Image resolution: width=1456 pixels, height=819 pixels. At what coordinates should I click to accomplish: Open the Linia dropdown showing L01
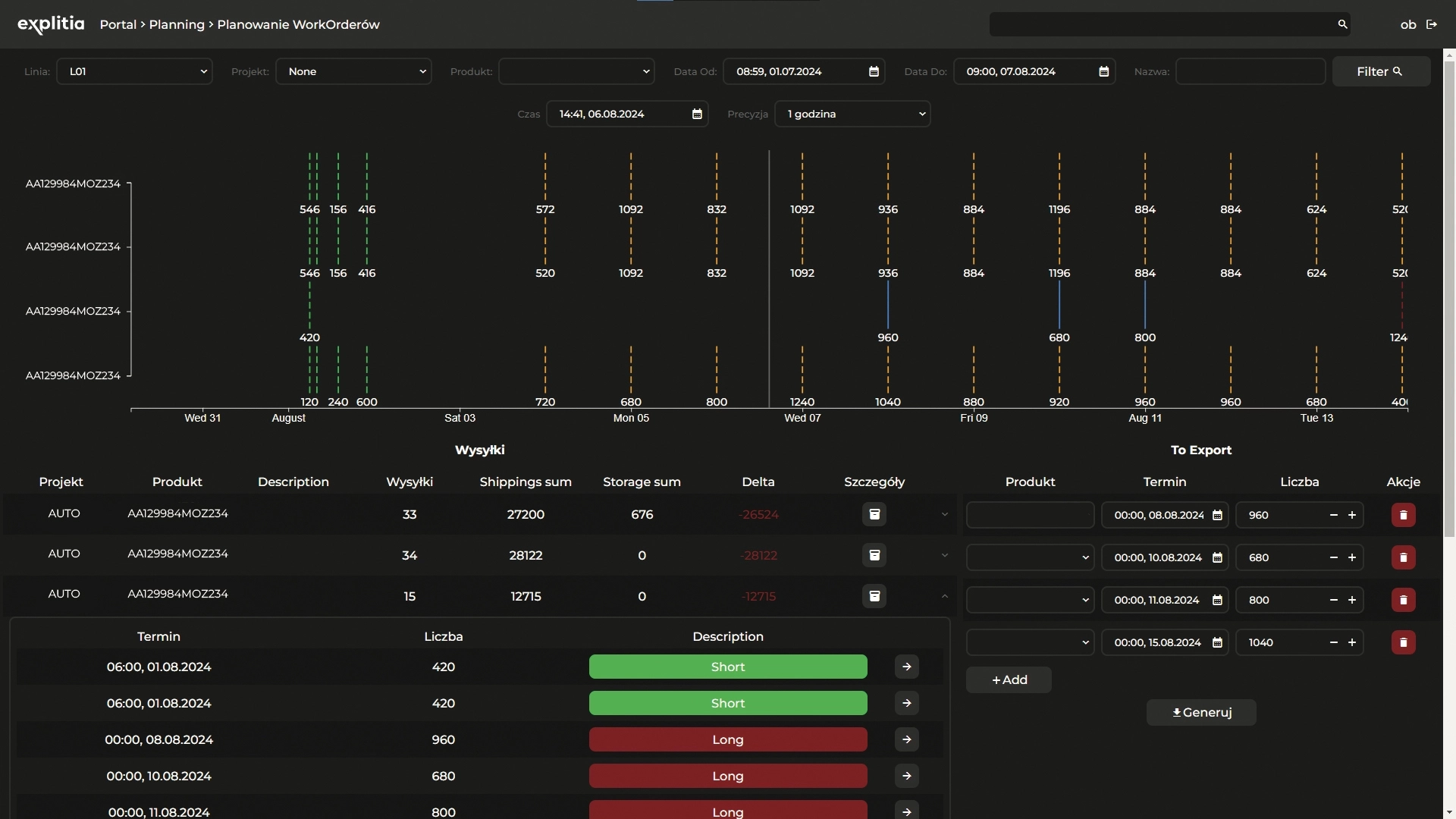click(x=134, y=71)
